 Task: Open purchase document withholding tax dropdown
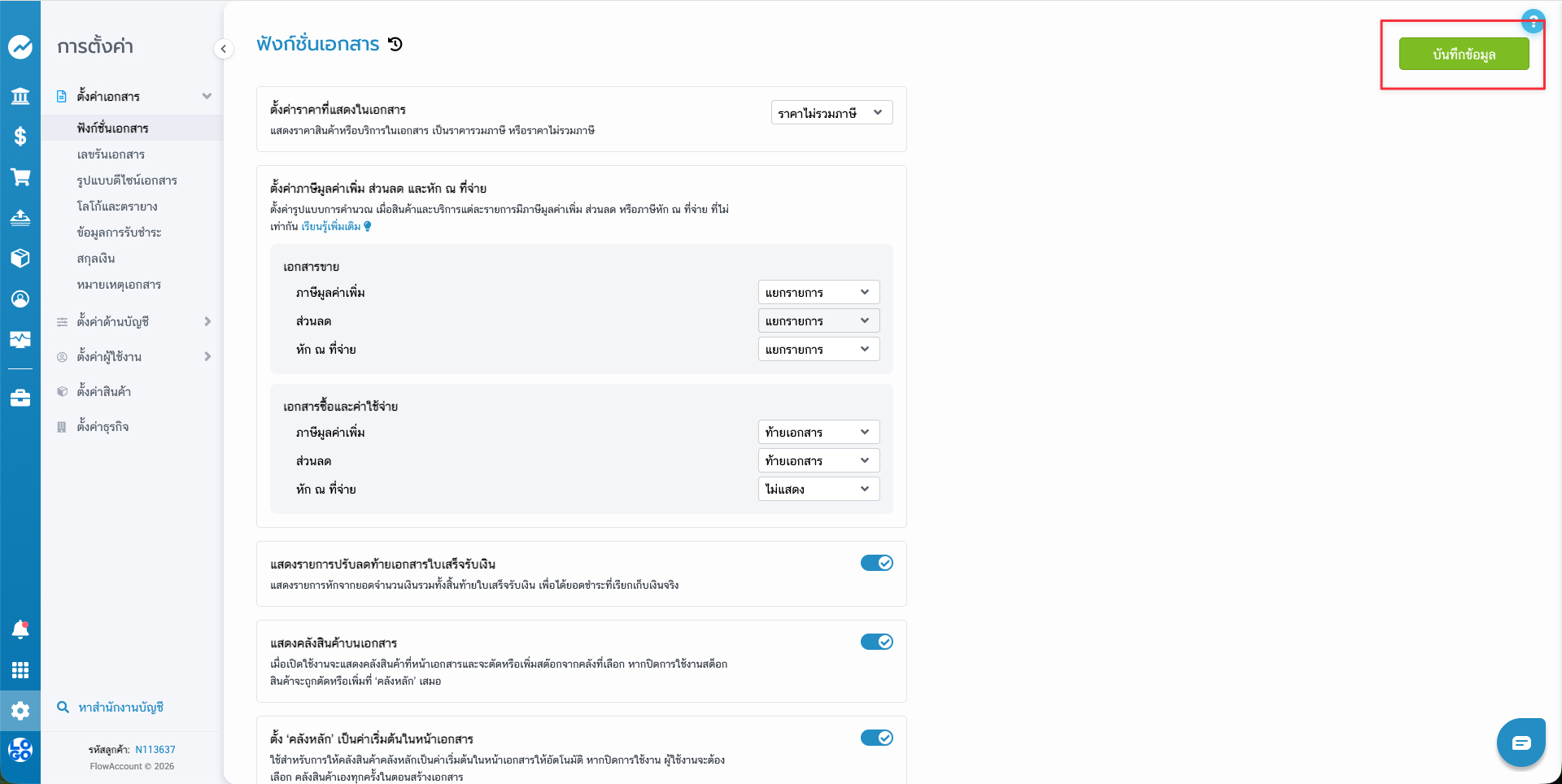(818, 489)
